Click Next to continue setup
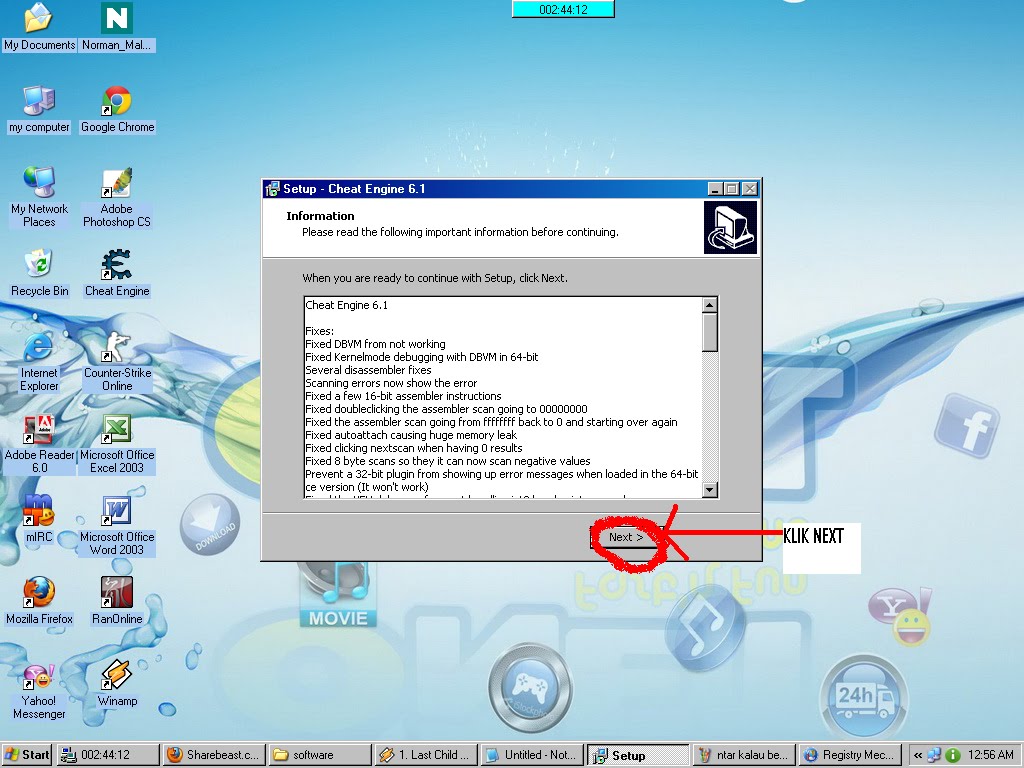The image size is (1024, 768). click(x=626, y=537)
